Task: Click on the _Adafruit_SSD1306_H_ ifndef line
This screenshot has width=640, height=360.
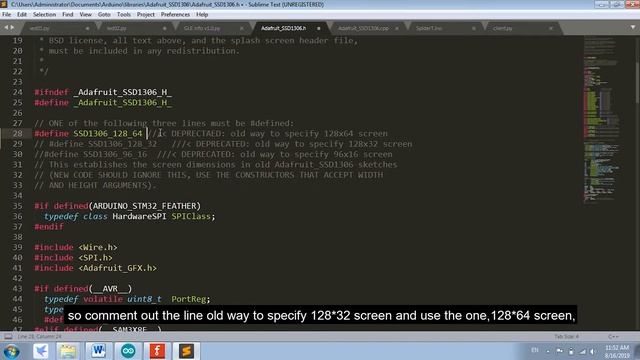Action: point(103,92)
